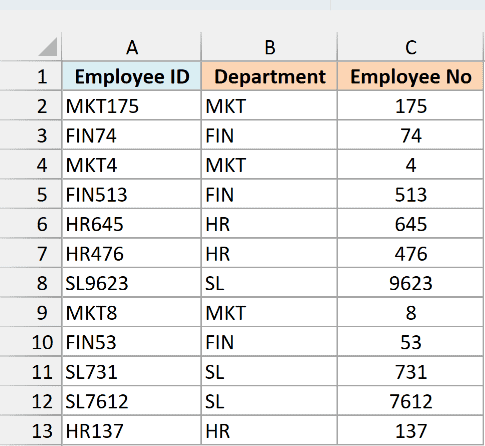Select Employee No cell 9623

411,282
